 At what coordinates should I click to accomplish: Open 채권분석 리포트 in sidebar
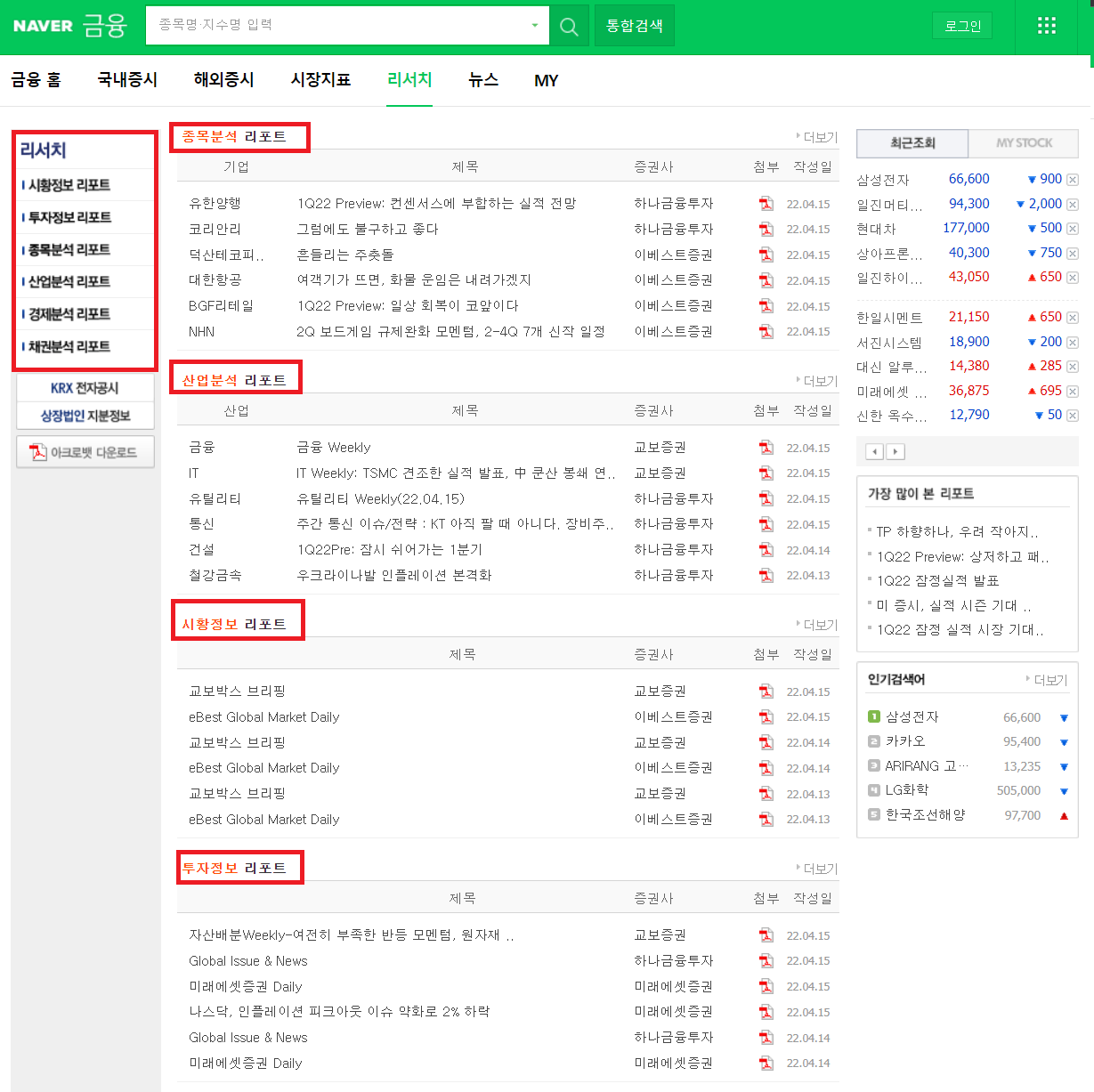[69, 346]
